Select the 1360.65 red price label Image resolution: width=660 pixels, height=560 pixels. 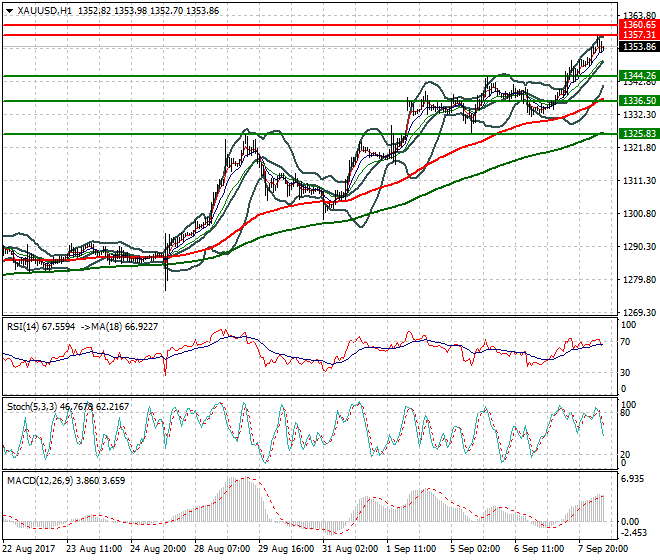[639, 25]
